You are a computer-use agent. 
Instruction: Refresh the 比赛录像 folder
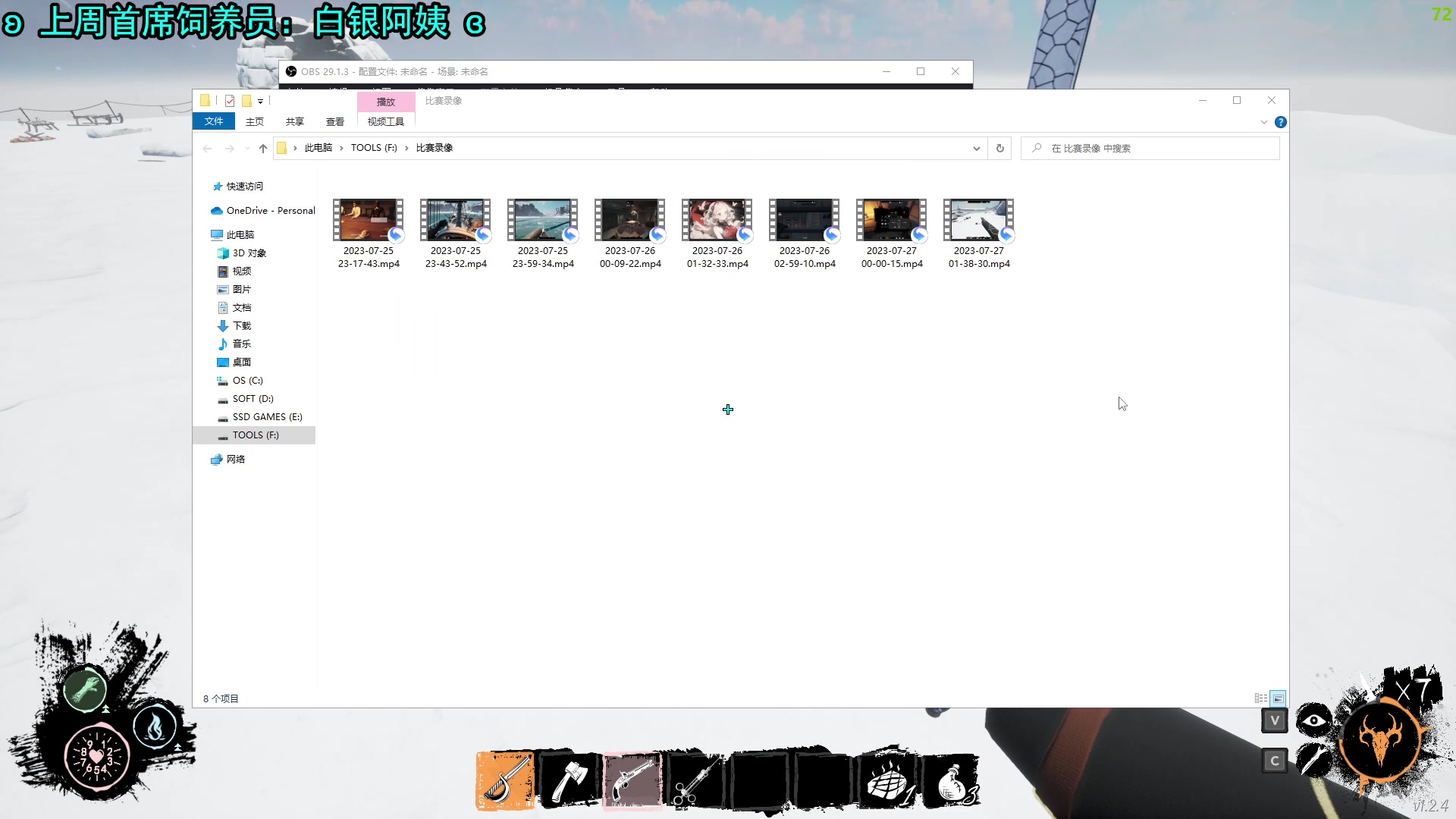(x=1000, y=149)
